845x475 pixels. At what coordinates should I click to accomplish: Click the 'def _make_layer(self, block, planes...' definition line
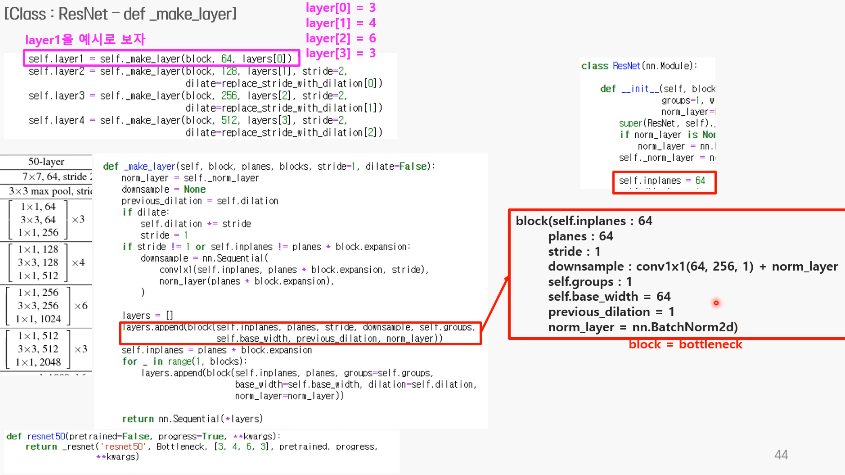[269, 167]
